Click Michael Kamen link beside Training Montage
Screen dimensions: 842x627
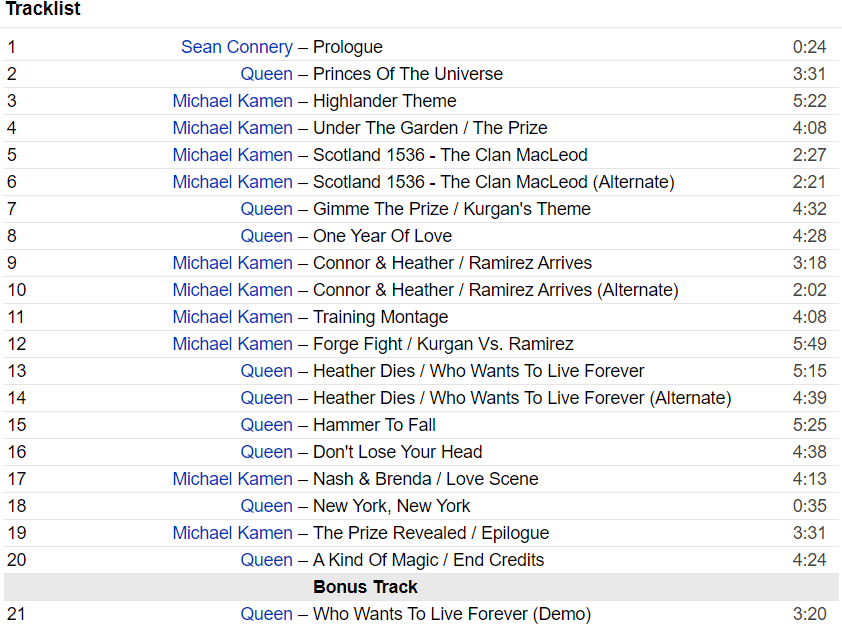[x=232, y=317]
